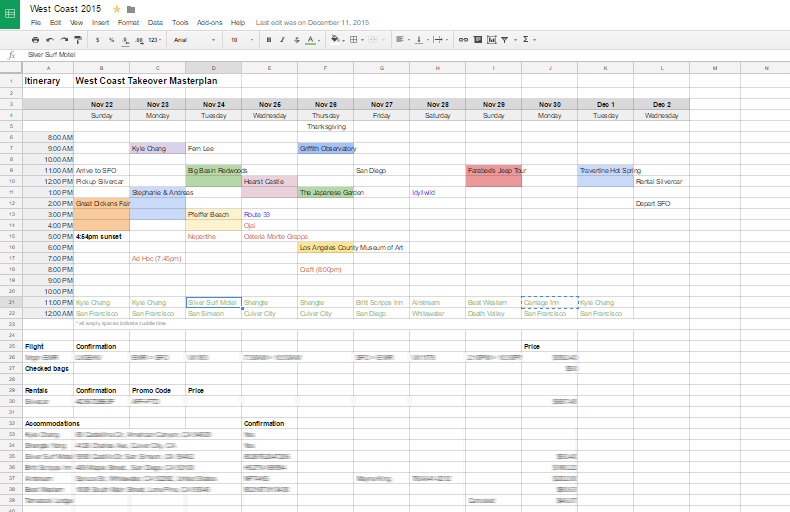The width and height of the screenshot is (790, 512).
Task: Select the Checked bags cell
Action: point(48,369)
